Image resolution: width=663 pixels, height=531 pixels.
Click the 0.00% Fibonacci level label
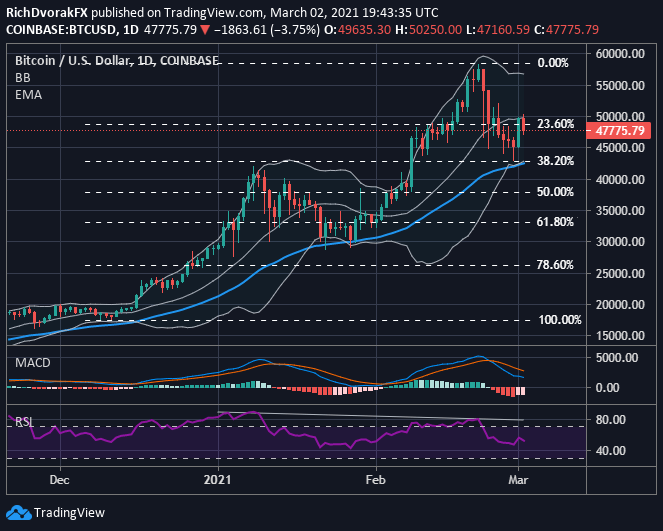coord(553,63)
